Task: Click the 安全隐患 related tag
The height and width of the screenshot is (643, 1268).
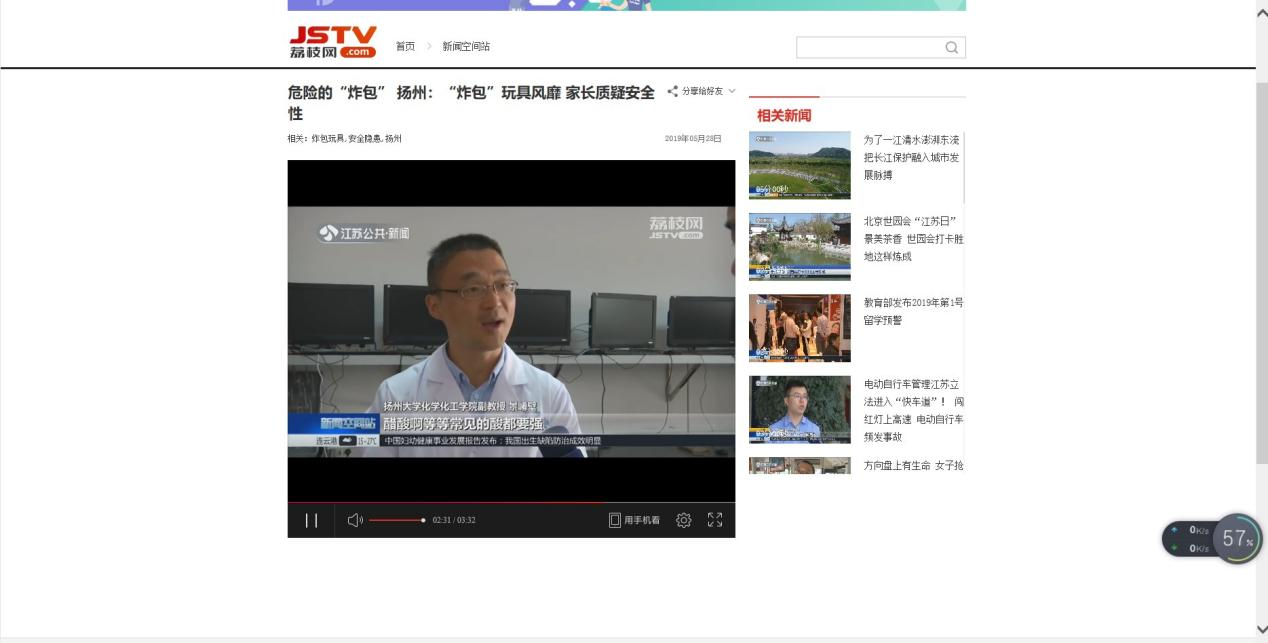Action: pos(364,139)
